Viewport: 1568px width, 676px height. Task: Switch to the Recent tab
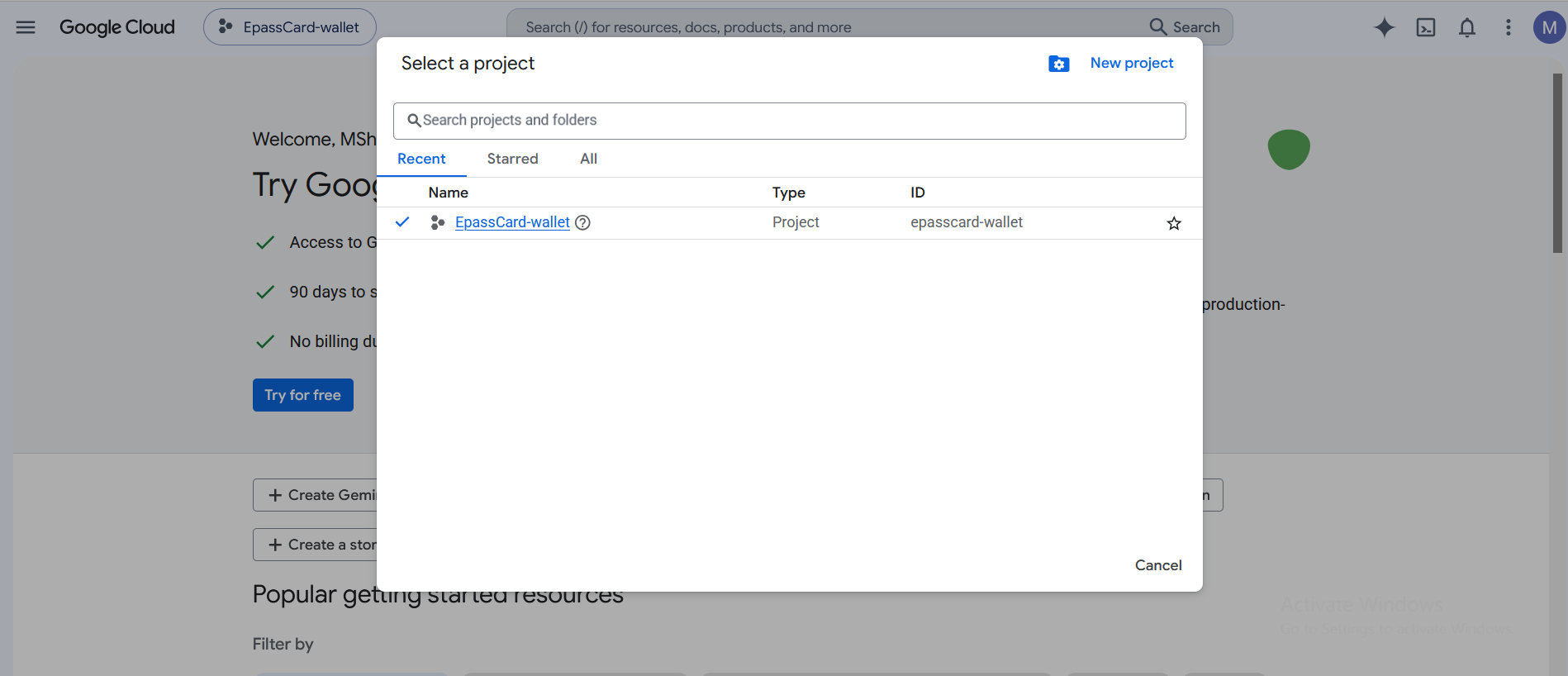pyautogui.click(x=421, y=159)
